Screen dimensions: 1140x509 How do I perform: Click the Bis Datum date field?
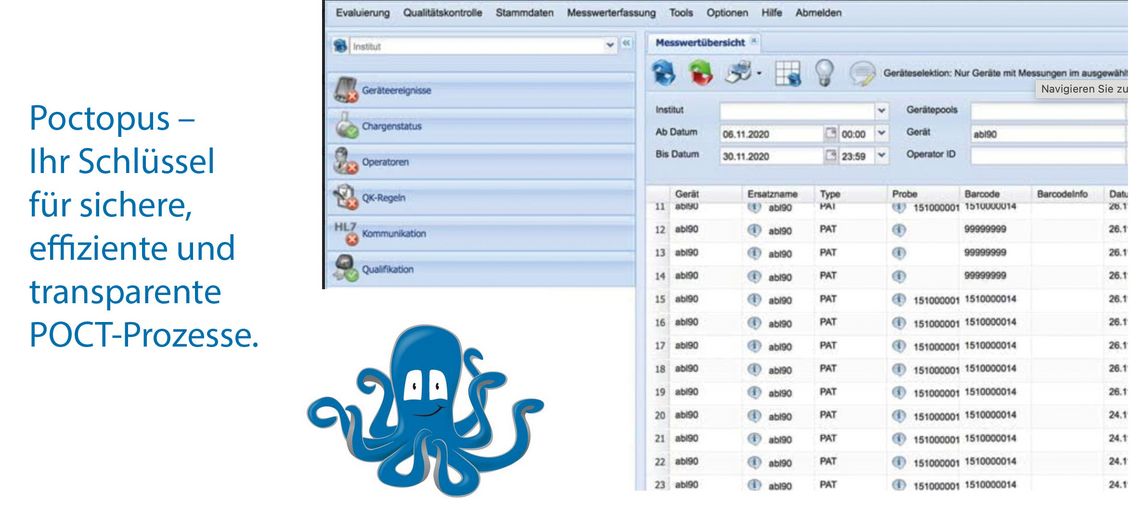771,156
